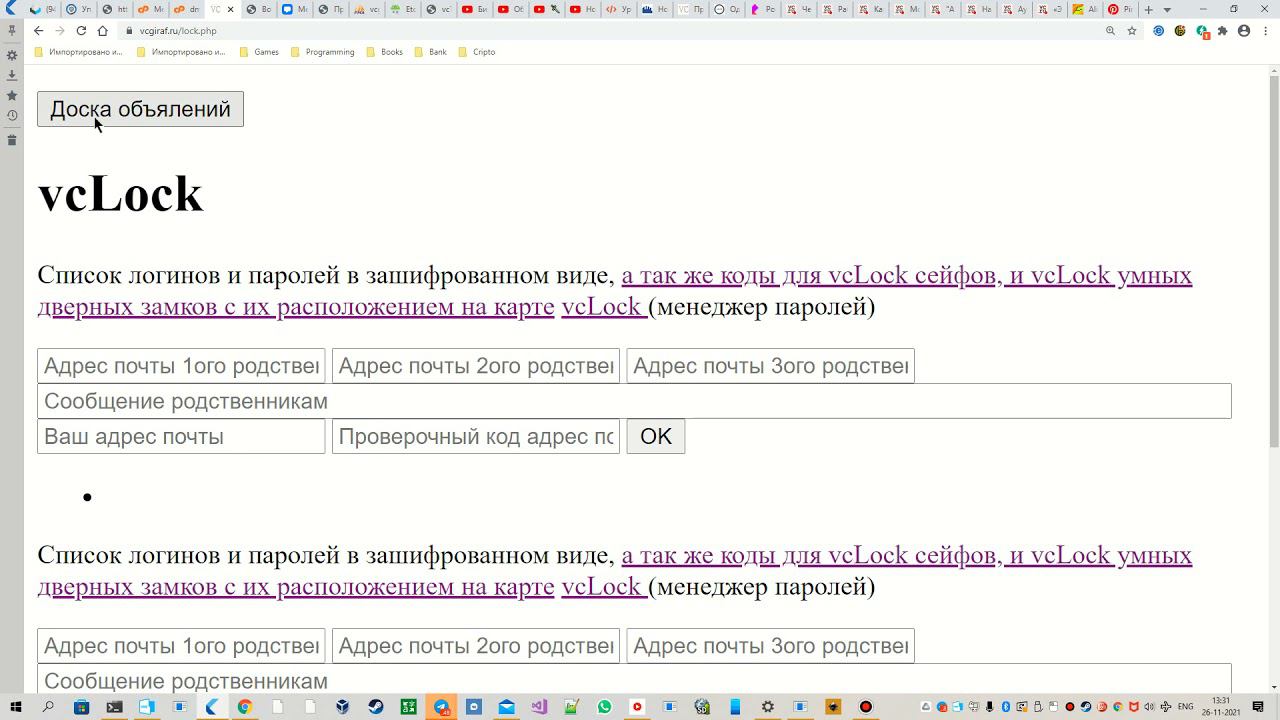This screenshot has height=720, width=1280.
Task: Open a new tab with plus button
Action: 1148,9
